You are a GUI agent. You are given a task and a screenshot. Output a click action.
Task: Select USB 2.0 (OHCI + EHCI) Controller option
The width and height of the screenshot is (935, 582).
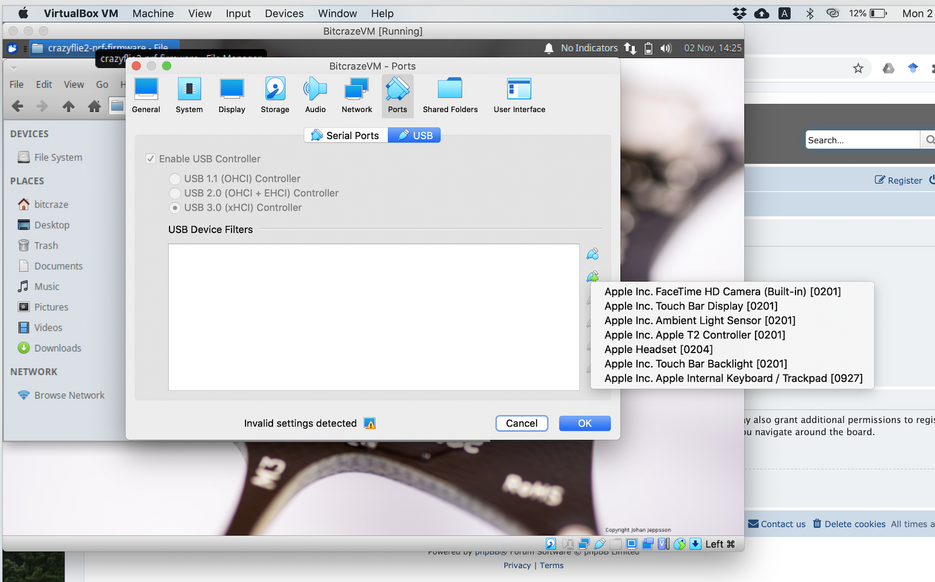(175, 193)
